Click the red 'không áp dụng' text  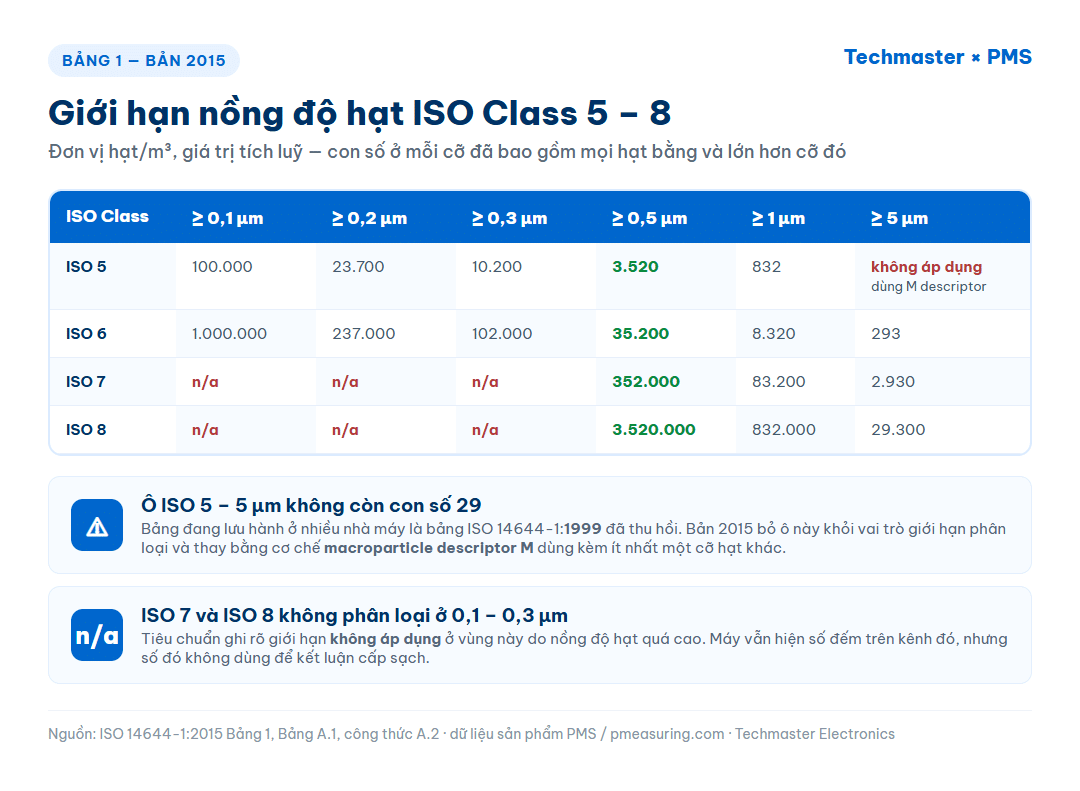926,267
